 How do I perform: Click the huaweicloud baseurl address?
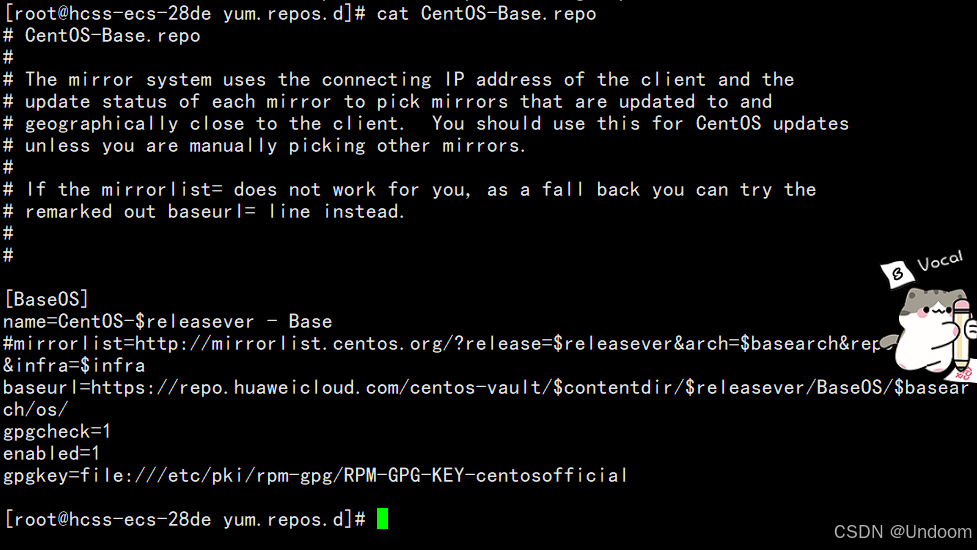486,387
